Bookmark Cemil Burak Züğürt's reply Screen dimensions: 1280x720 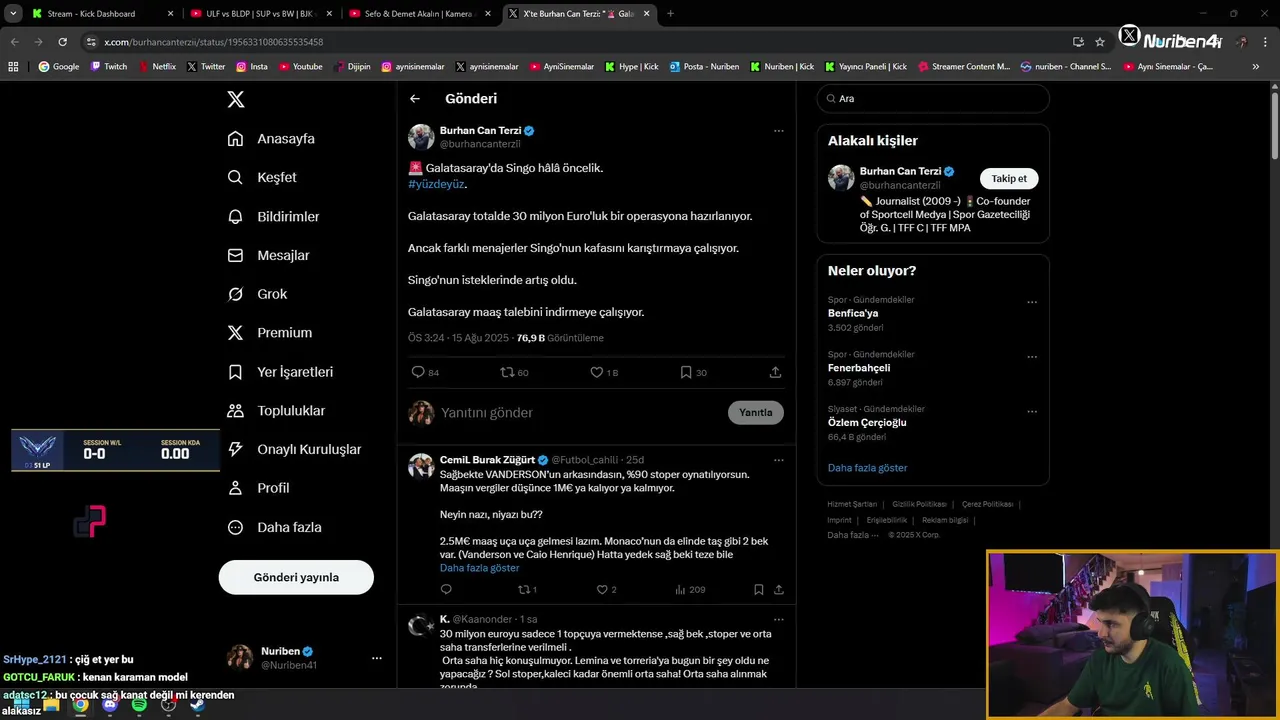click(759, 590)
